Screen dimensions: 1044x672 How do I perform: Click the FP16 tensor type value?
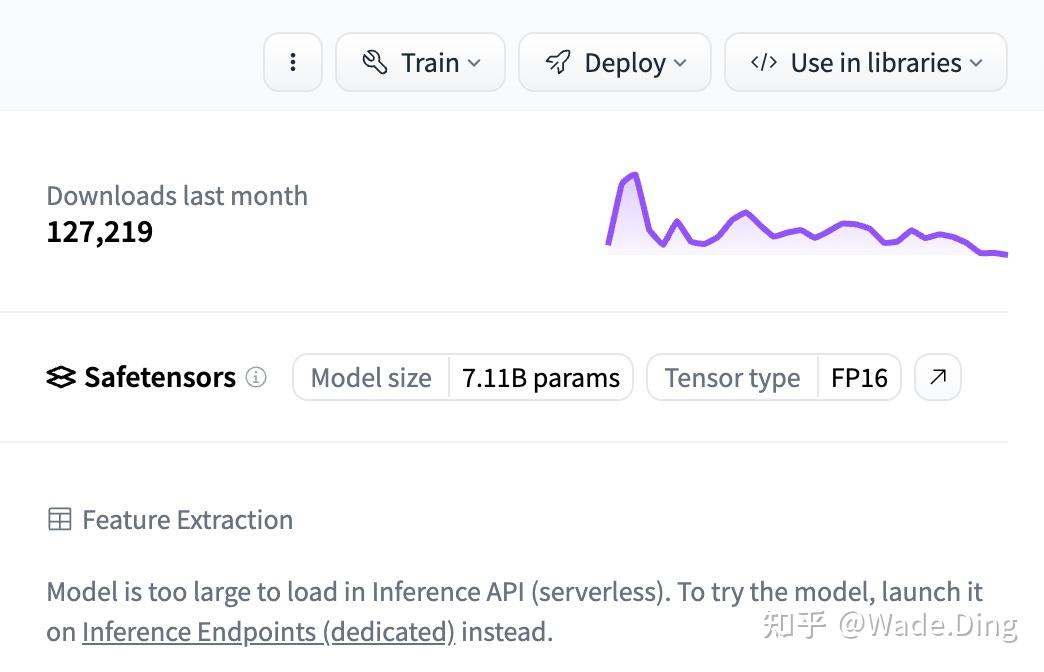(859, 378)
